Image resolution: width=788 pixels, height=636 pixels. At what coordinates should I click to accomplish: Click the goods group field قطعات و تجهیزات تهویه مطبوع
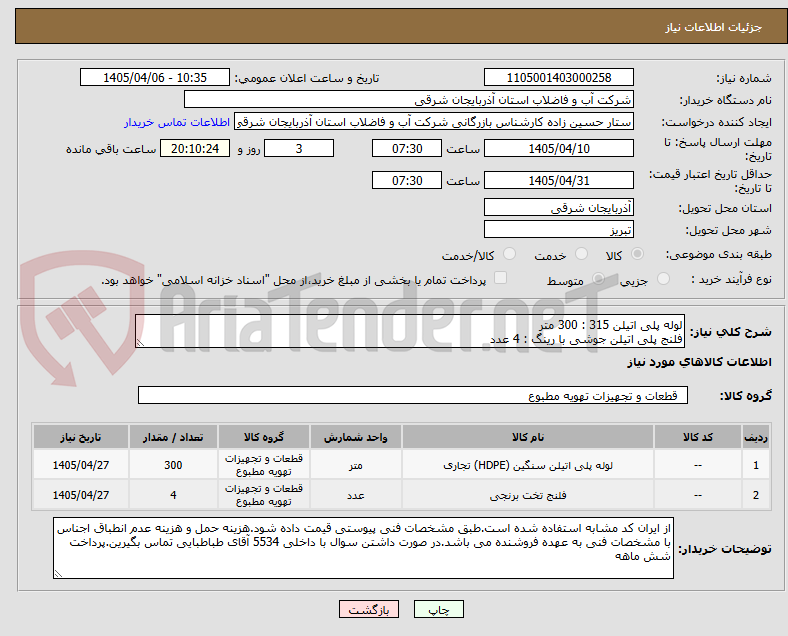[413, 395]
